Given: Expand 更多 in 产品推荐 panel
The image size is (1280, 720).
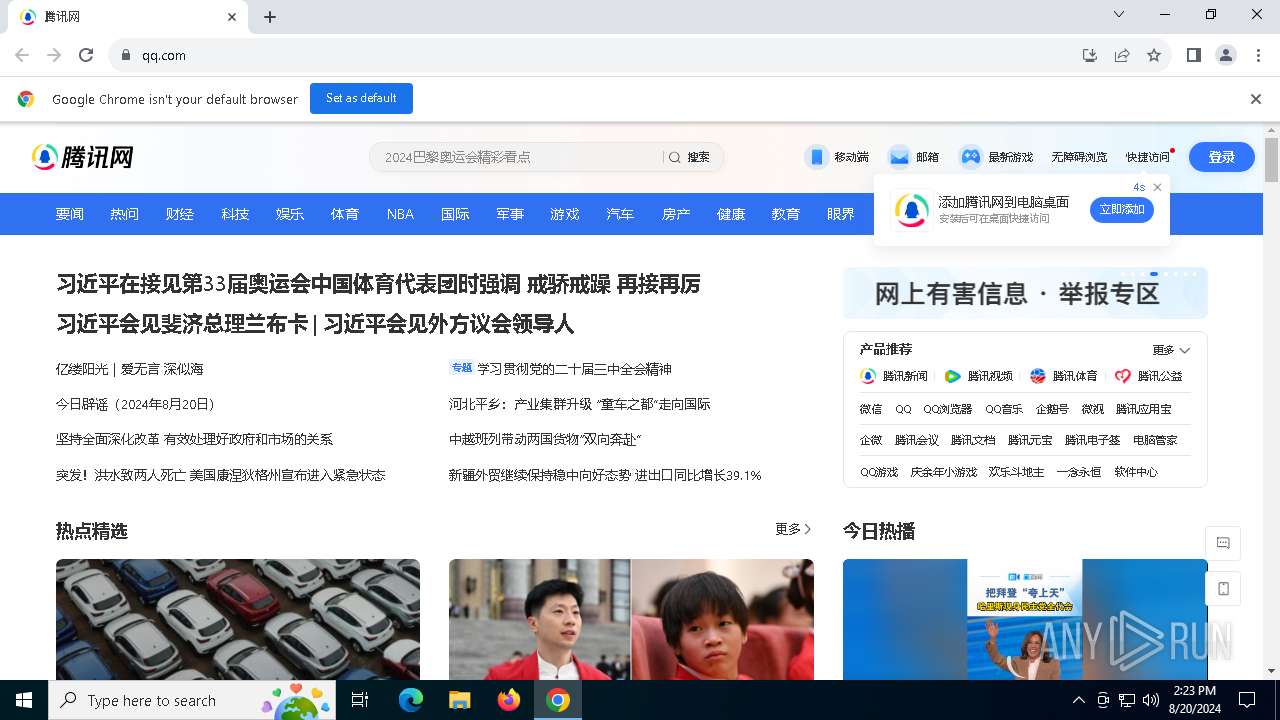Looking at the screenshot, I should click(1171, 350).
